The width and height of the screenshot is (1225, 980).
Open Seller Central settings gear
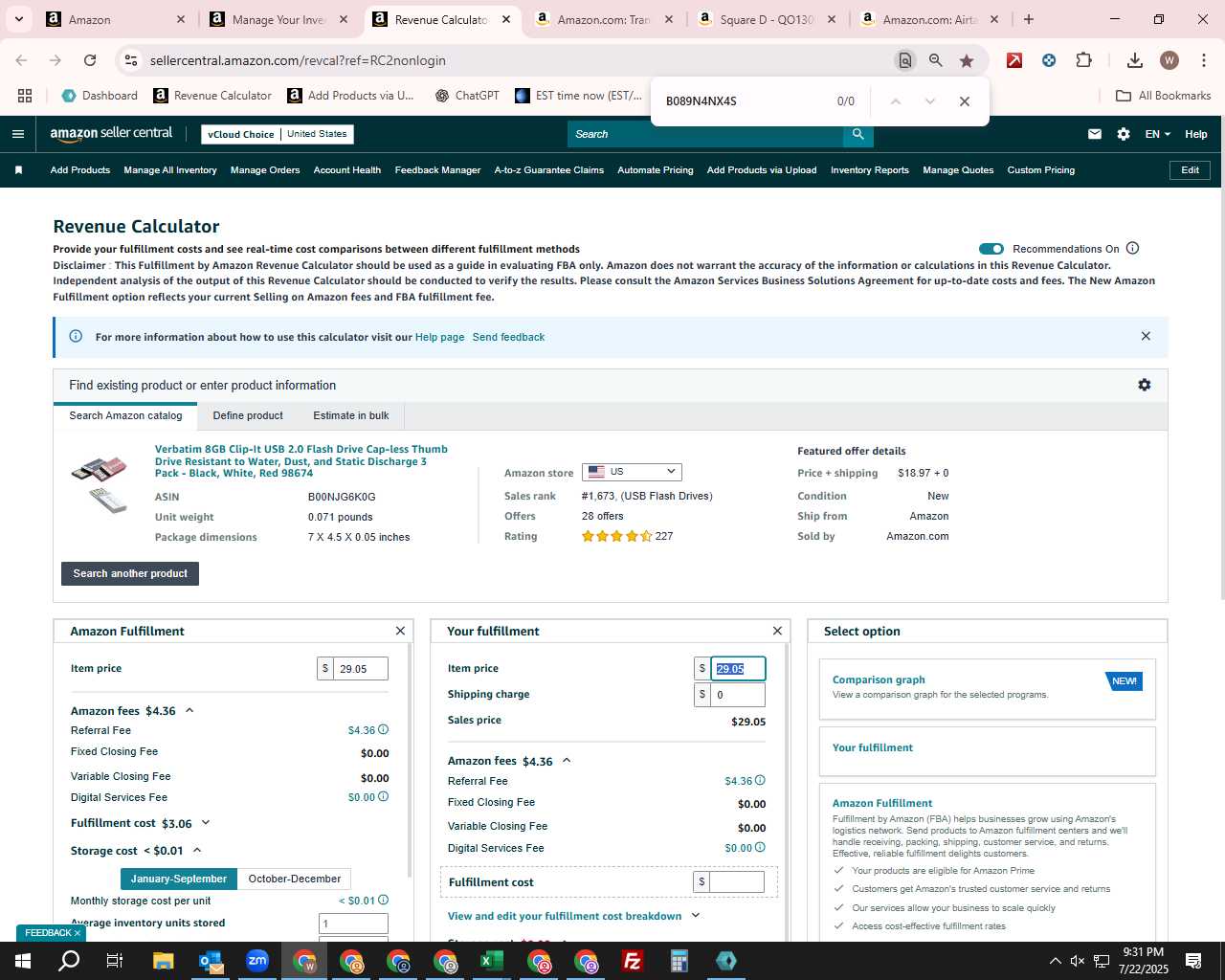pyautogui.click(x=1124, y=134)
